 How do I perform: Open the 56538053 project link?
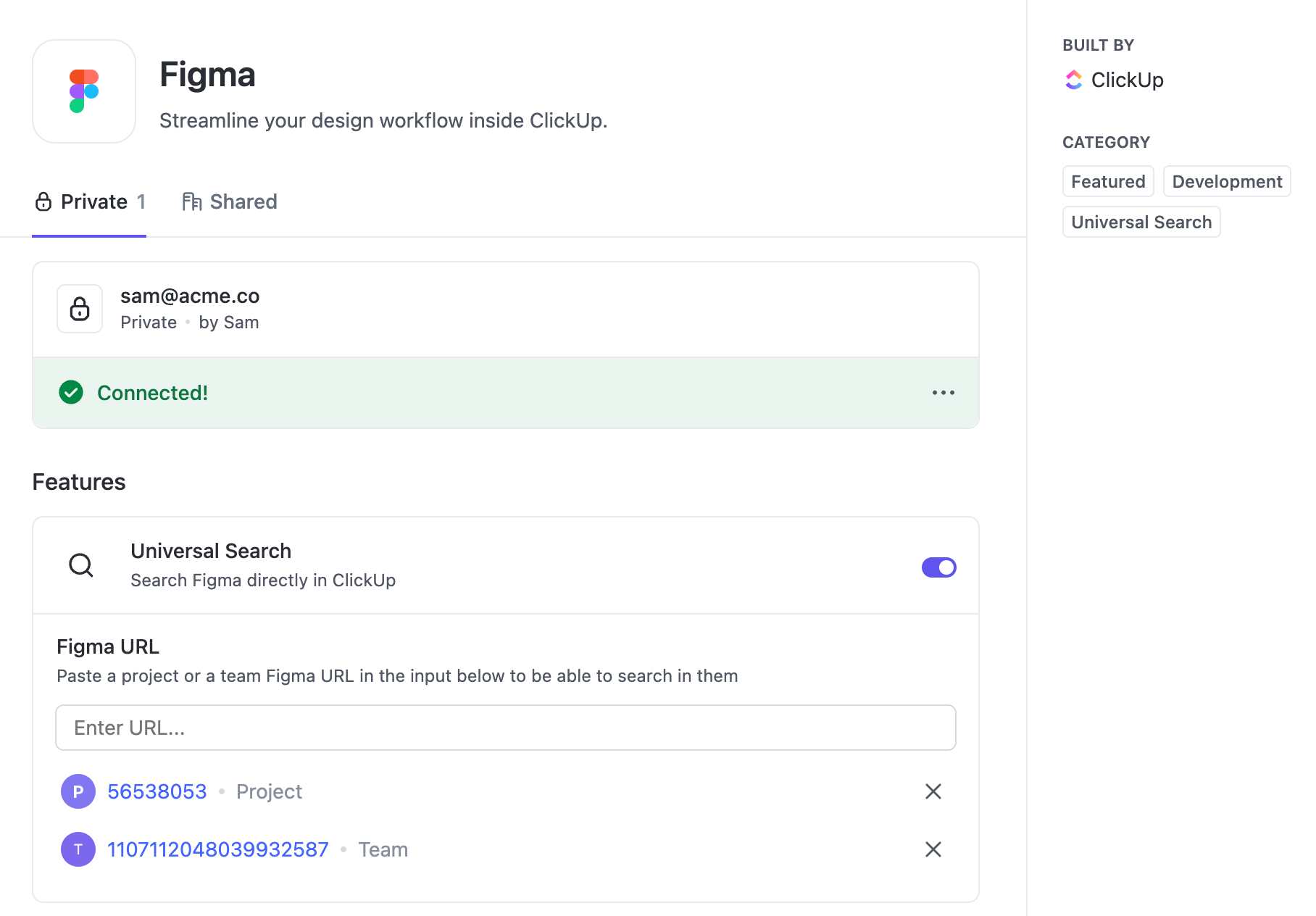pyautogui.click(x=157, y=791)
